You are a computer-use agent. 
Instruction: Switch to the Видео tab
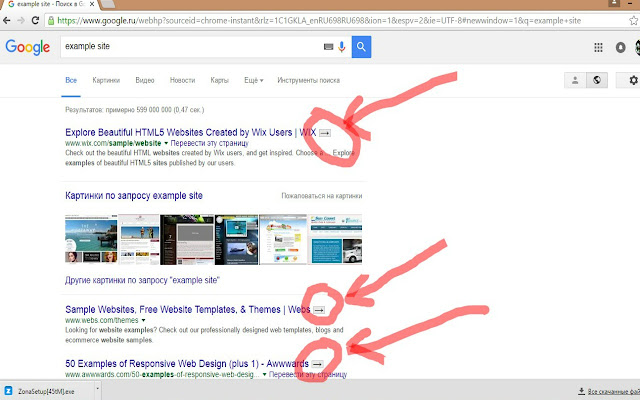145,80
